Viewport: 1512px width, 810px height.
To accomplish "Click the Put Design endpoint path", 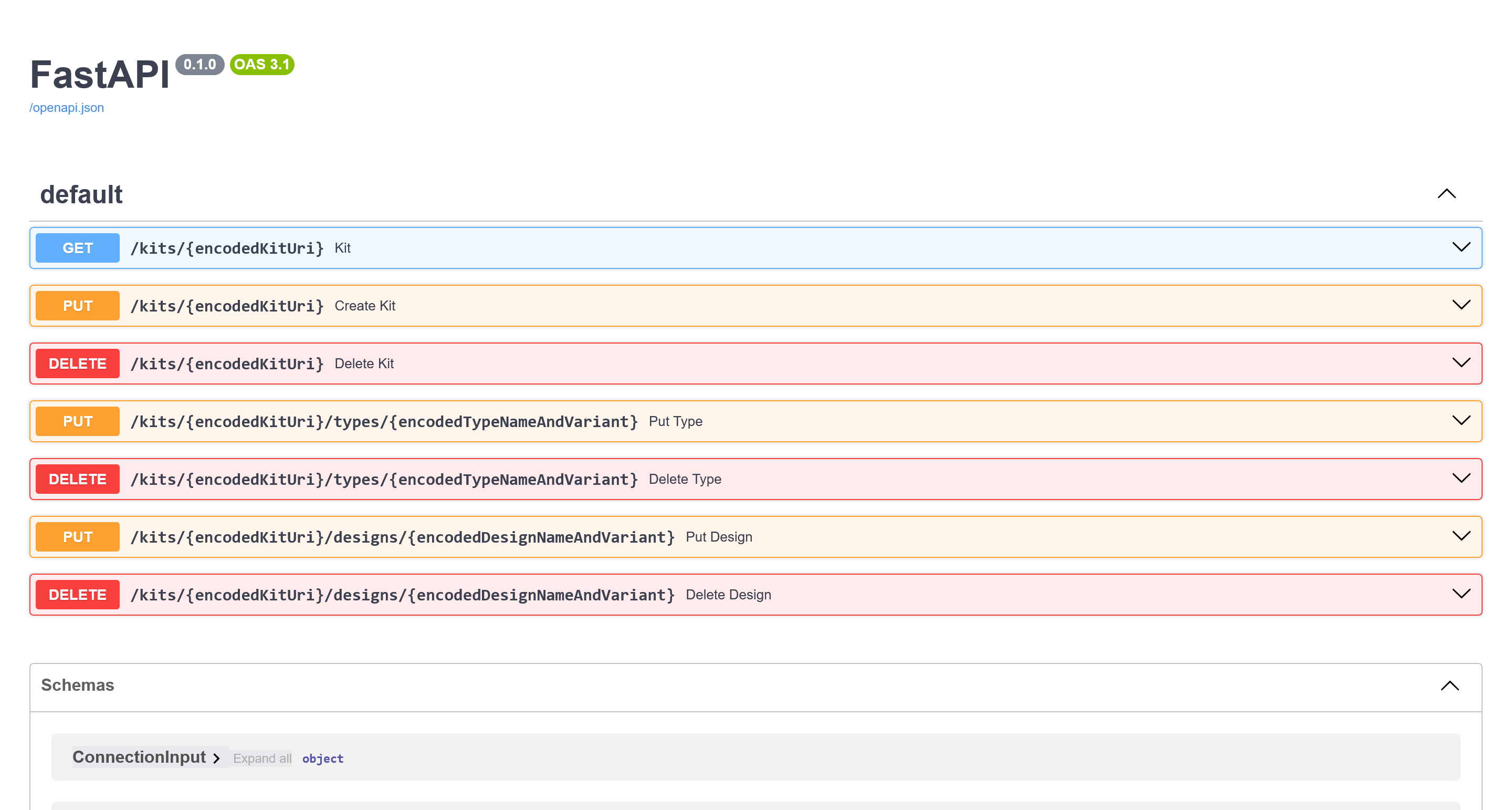I will tap(402, 537).
